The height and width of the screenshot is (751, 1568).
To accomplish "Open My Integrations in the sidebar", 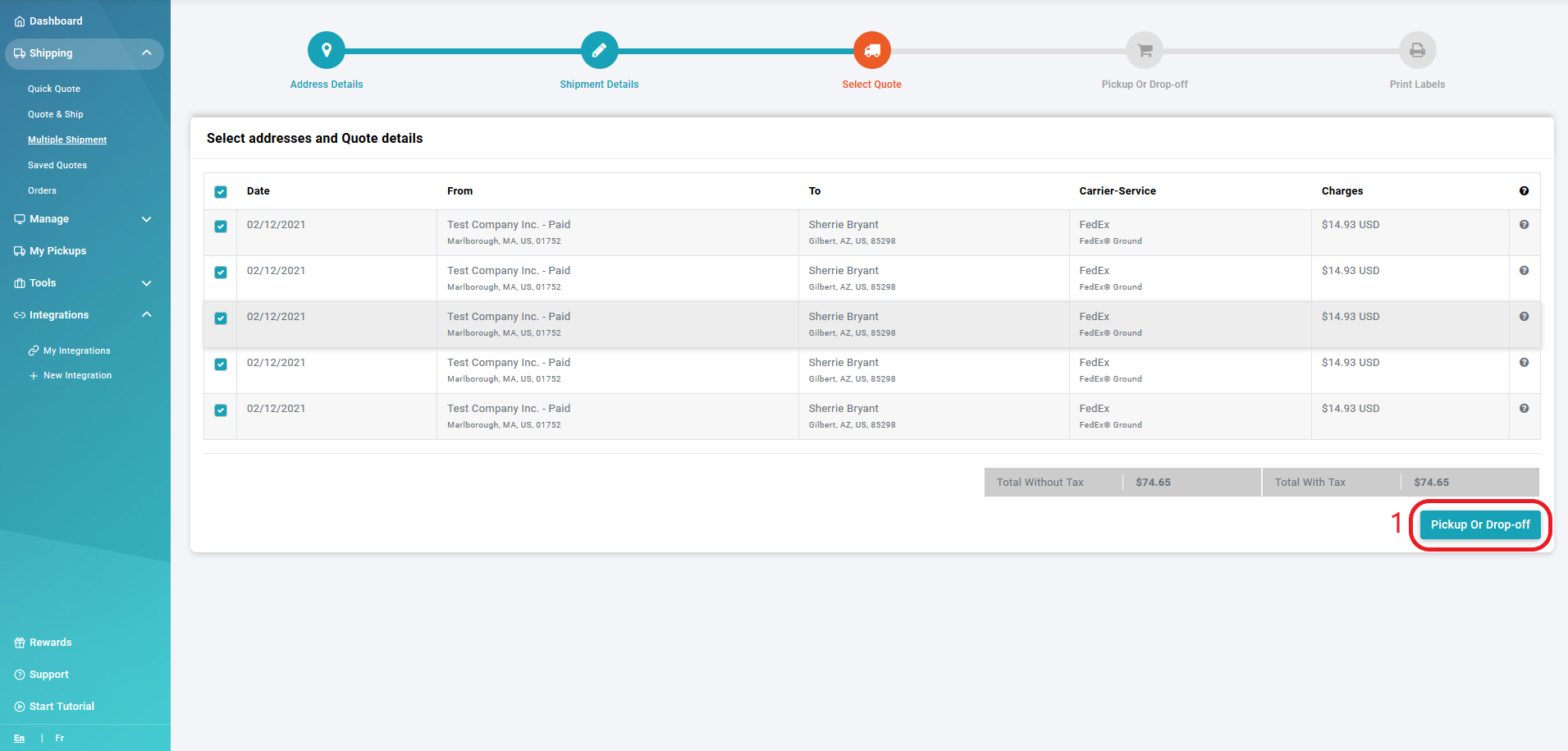I will [77, 350].
